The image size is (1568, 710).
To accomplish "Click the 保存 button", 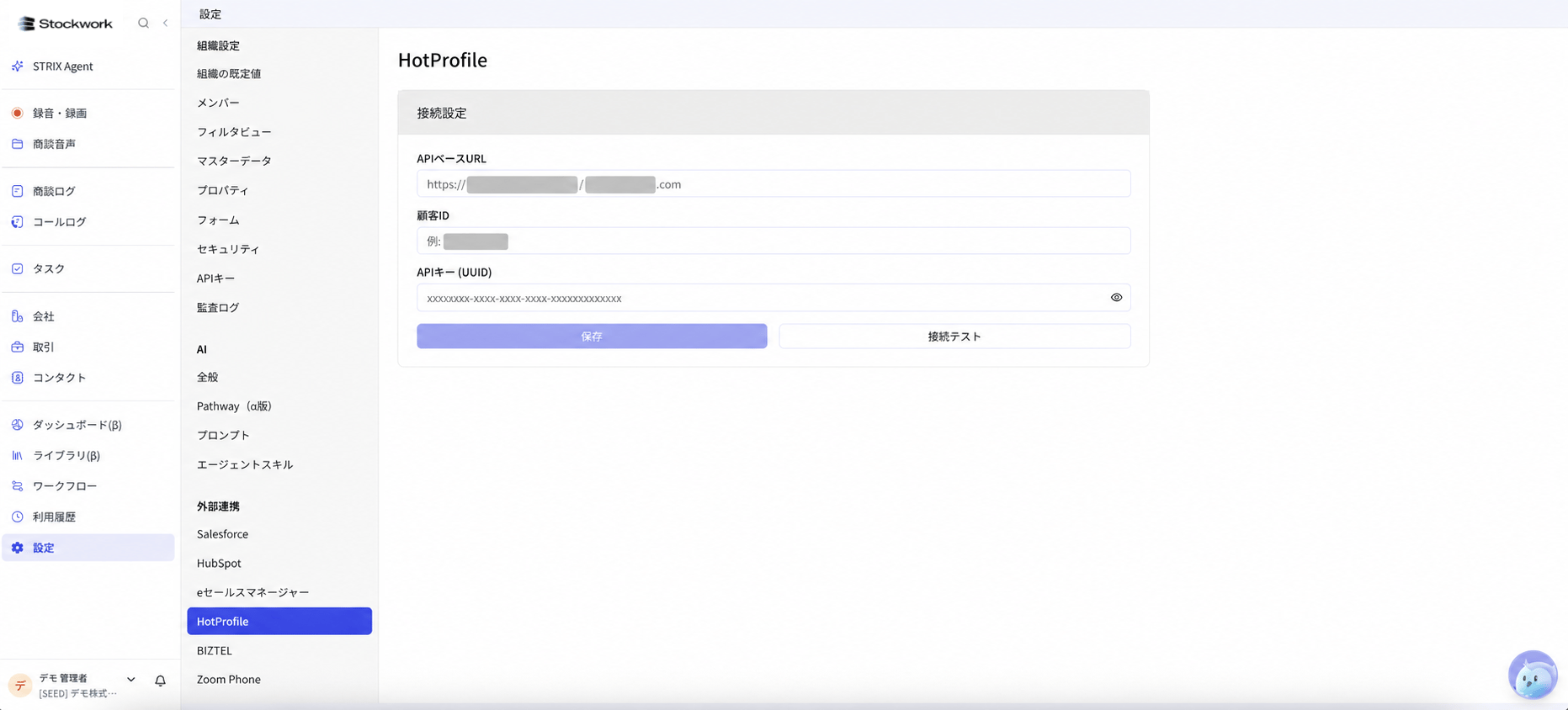I will click(x=592, y=336).
